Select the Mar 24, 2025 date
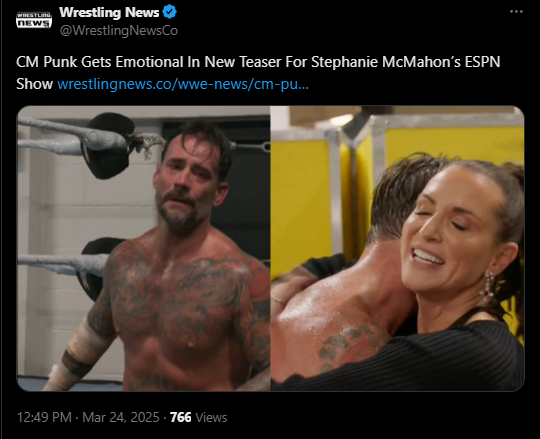The width and height of the screenshot is (540, 439). (121, 417)
